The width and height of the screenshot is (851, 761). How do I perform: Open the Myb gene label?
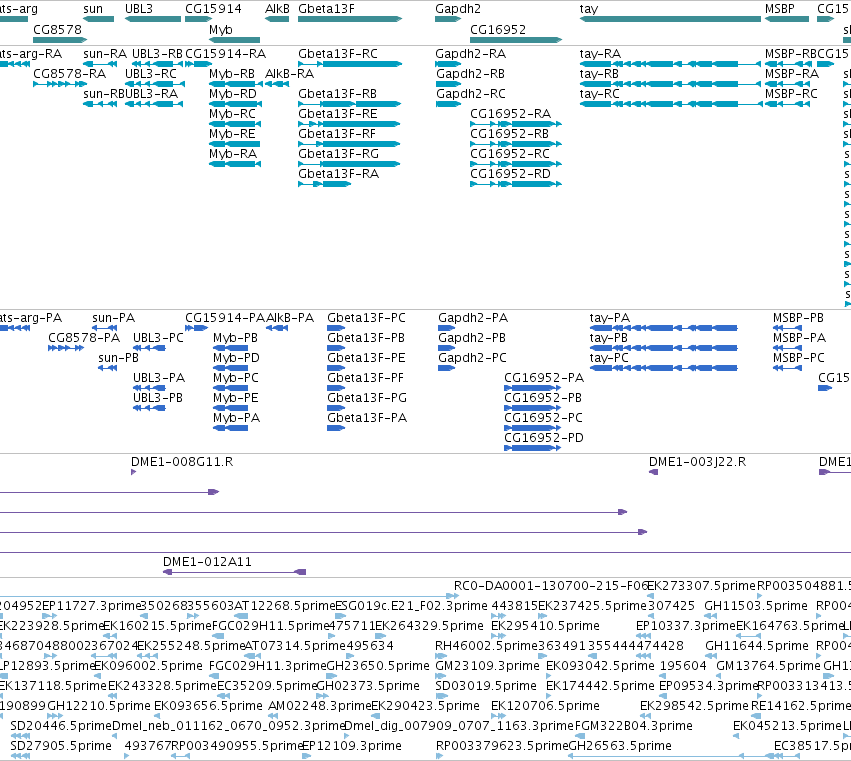point(220,30)
